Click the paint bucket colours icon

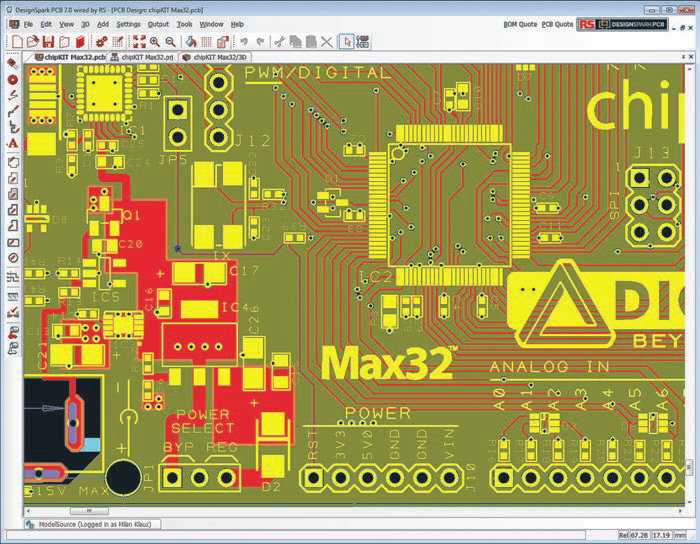pyautogui.click(x=191, y=42)
